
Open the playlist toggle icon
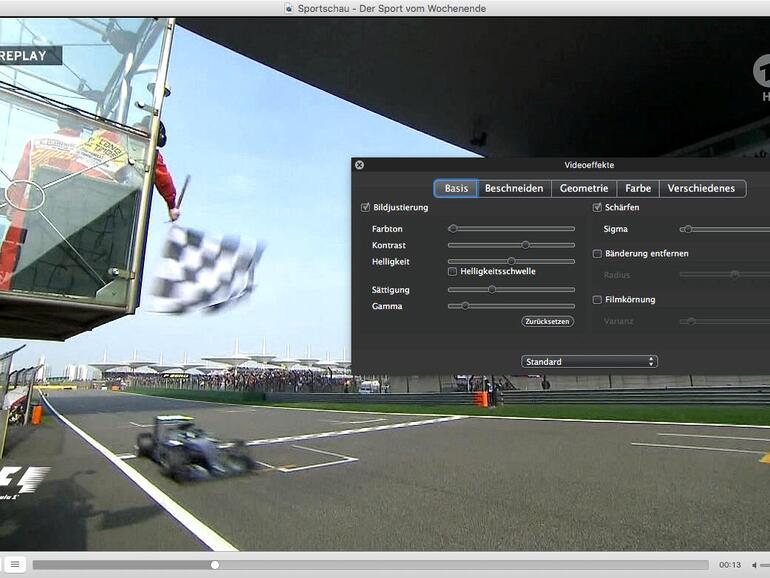[x=15, y=565]
